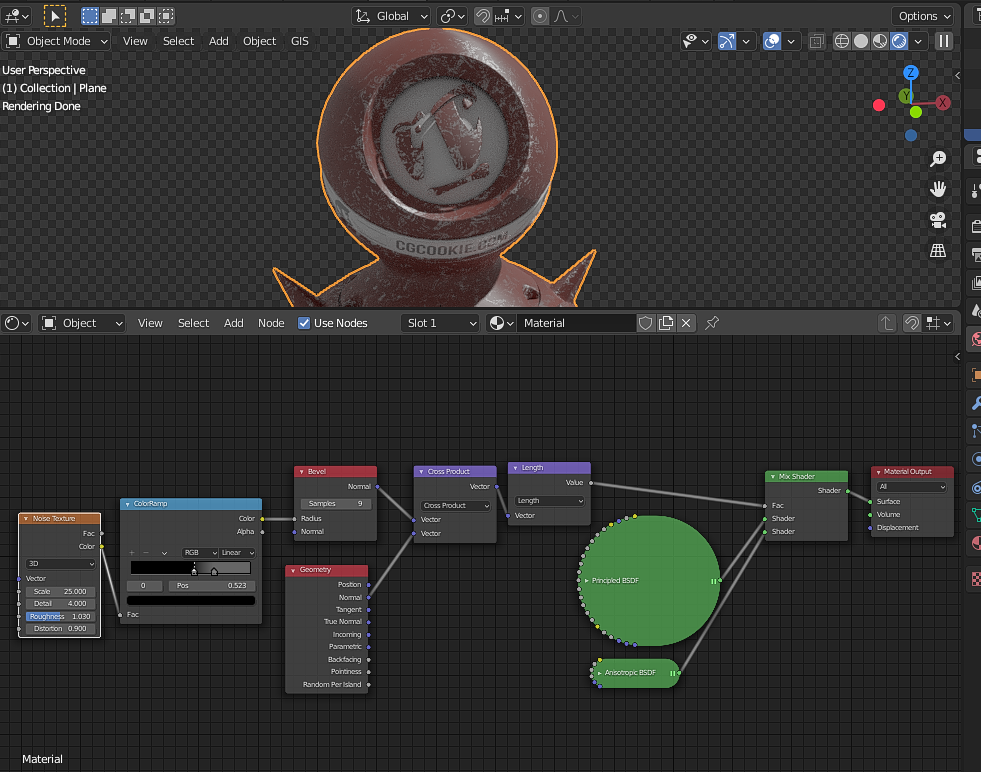
Task: Click the X axis on navigation gizmo
Action: pos(943,103)
